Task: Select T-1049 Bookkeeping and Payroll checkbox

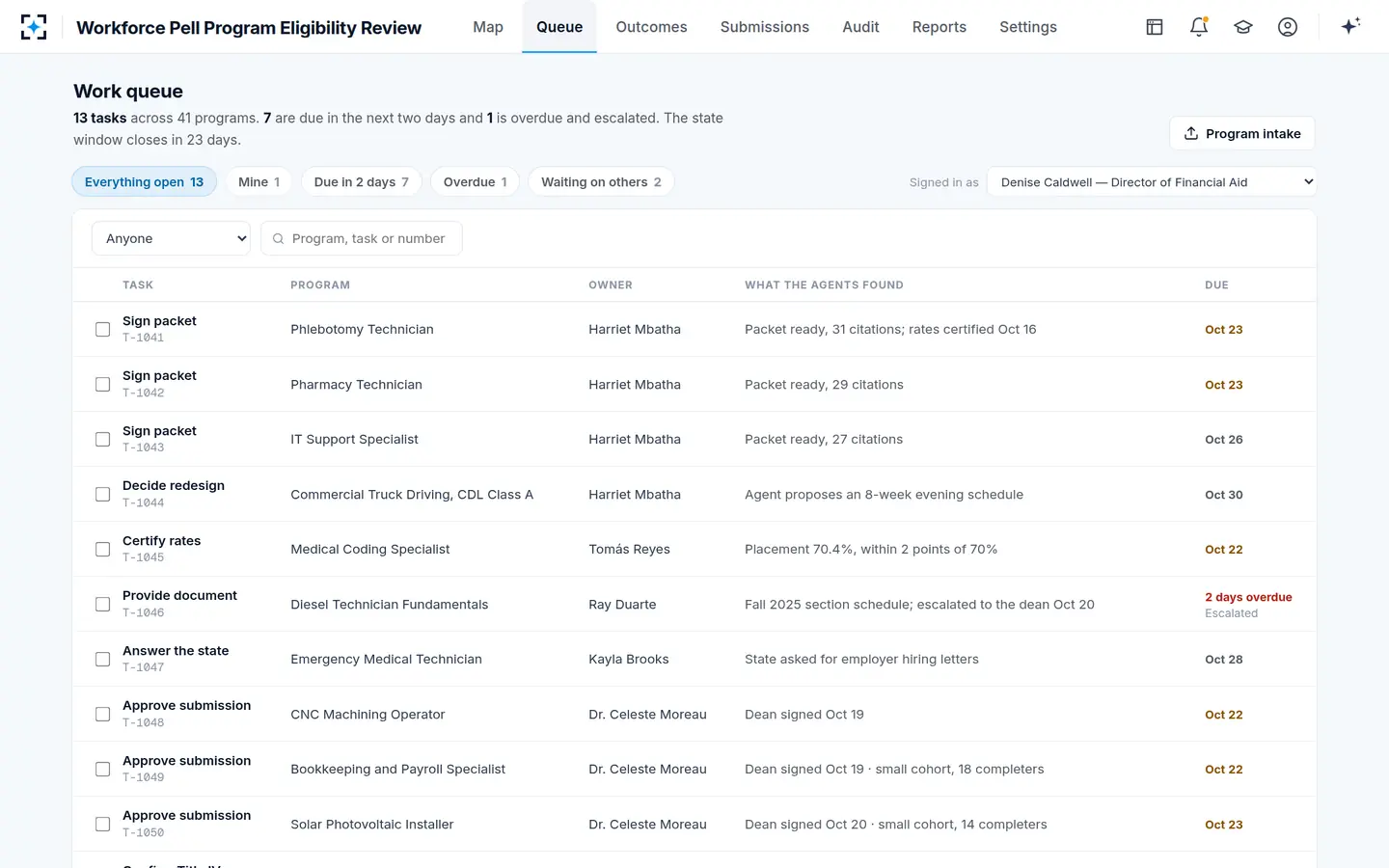Action: [x=102, y=770]
